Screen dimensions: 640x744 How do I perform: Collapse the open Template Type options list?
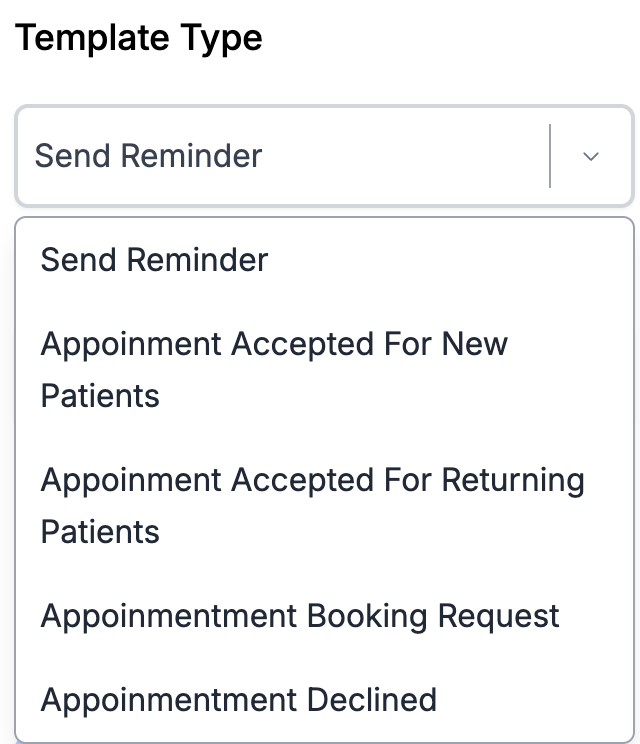591,156
